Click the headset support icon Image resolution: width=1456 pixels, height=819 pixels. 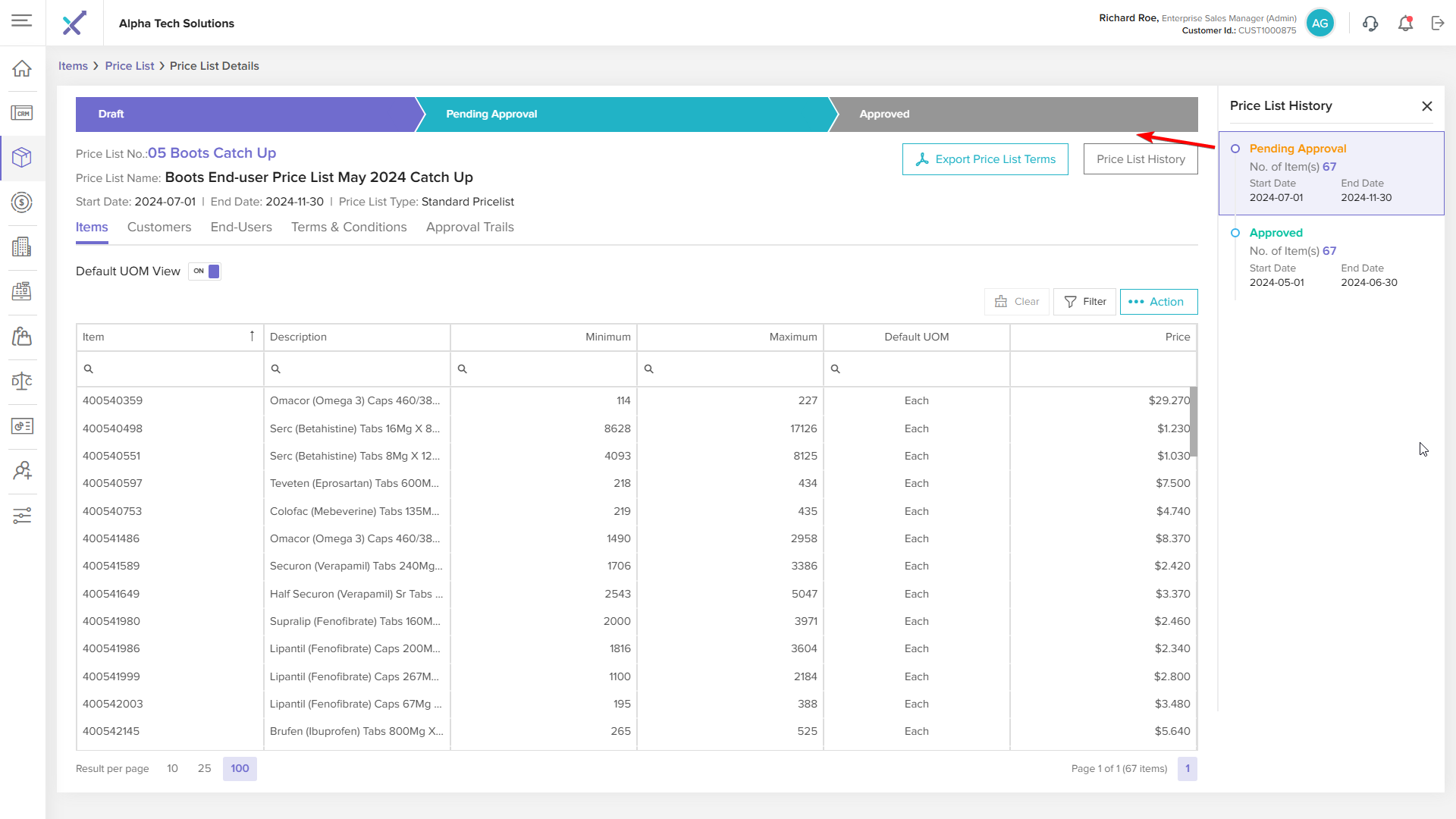(x=1370, y=24)
